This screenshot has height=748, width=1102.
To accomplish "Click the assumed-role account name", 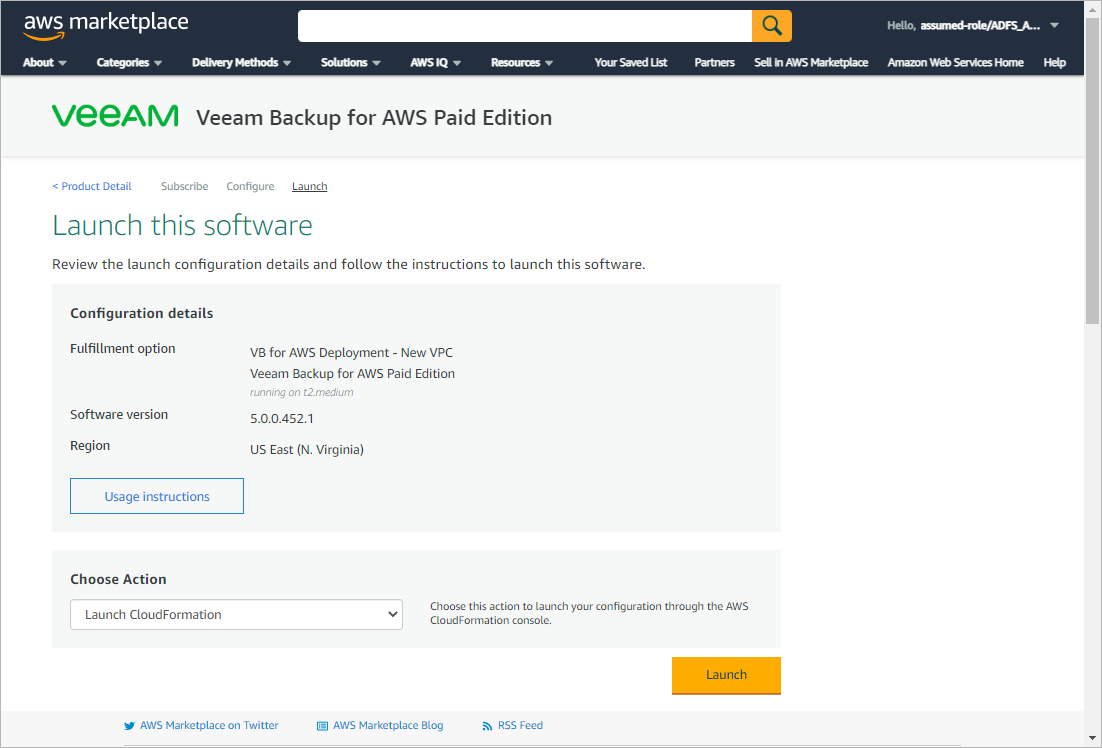I will click(980, 26).
